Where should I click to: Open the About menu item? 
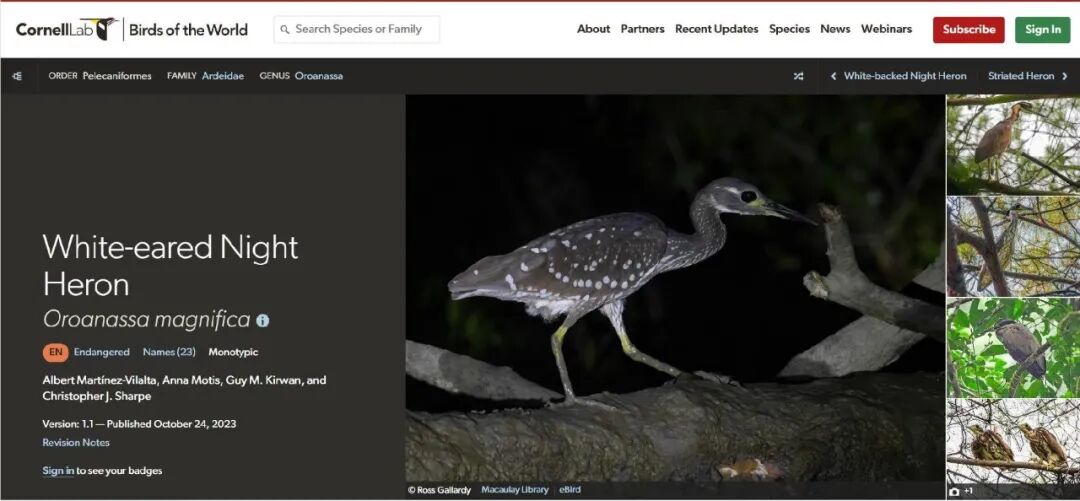[x=593, y=29]
